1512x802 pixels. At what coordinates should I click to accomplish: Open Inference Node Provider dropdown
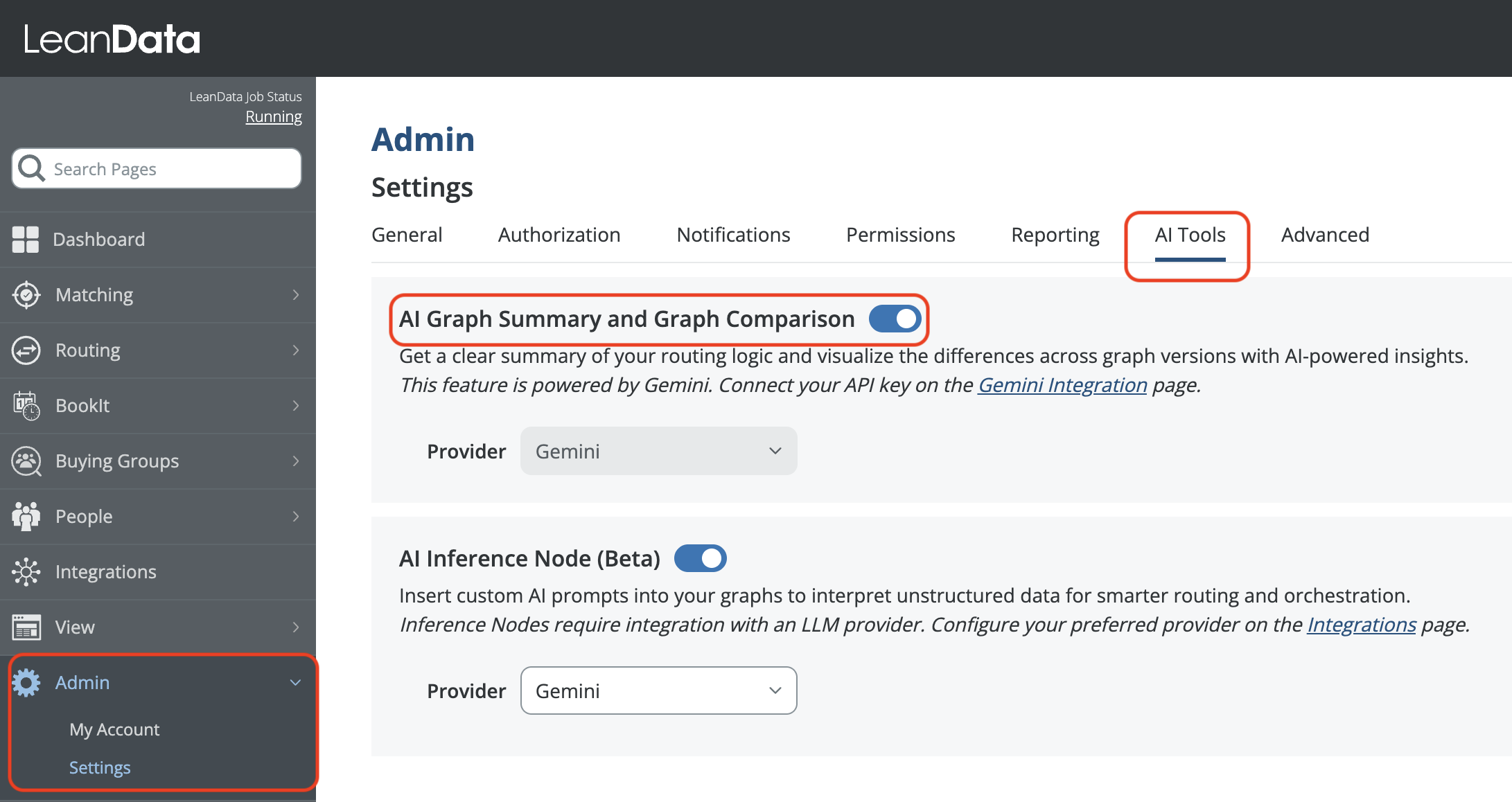[658, 690]
